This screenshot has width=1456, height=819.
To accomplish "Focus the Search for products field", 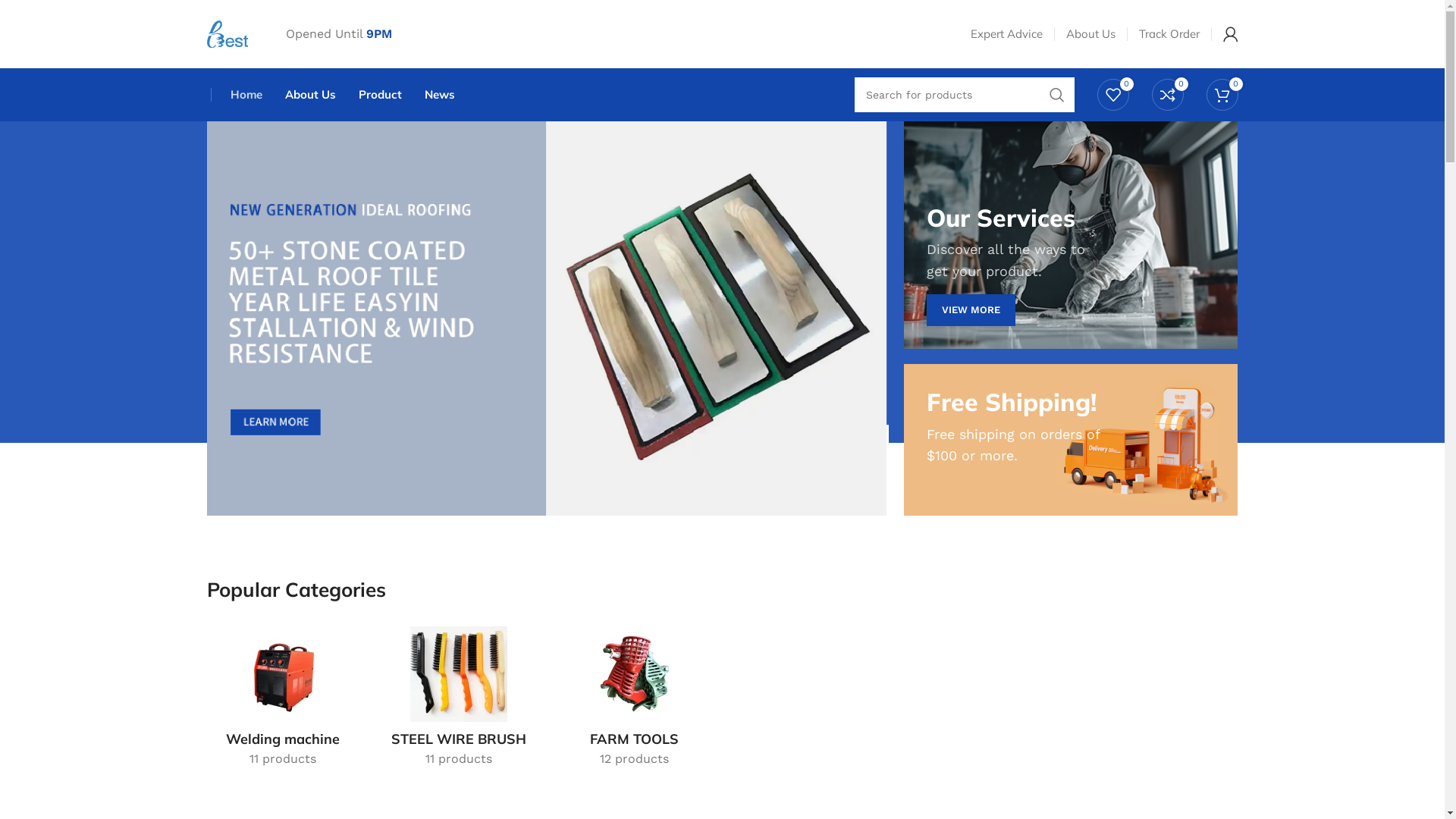I will click(x=947, y=95).
